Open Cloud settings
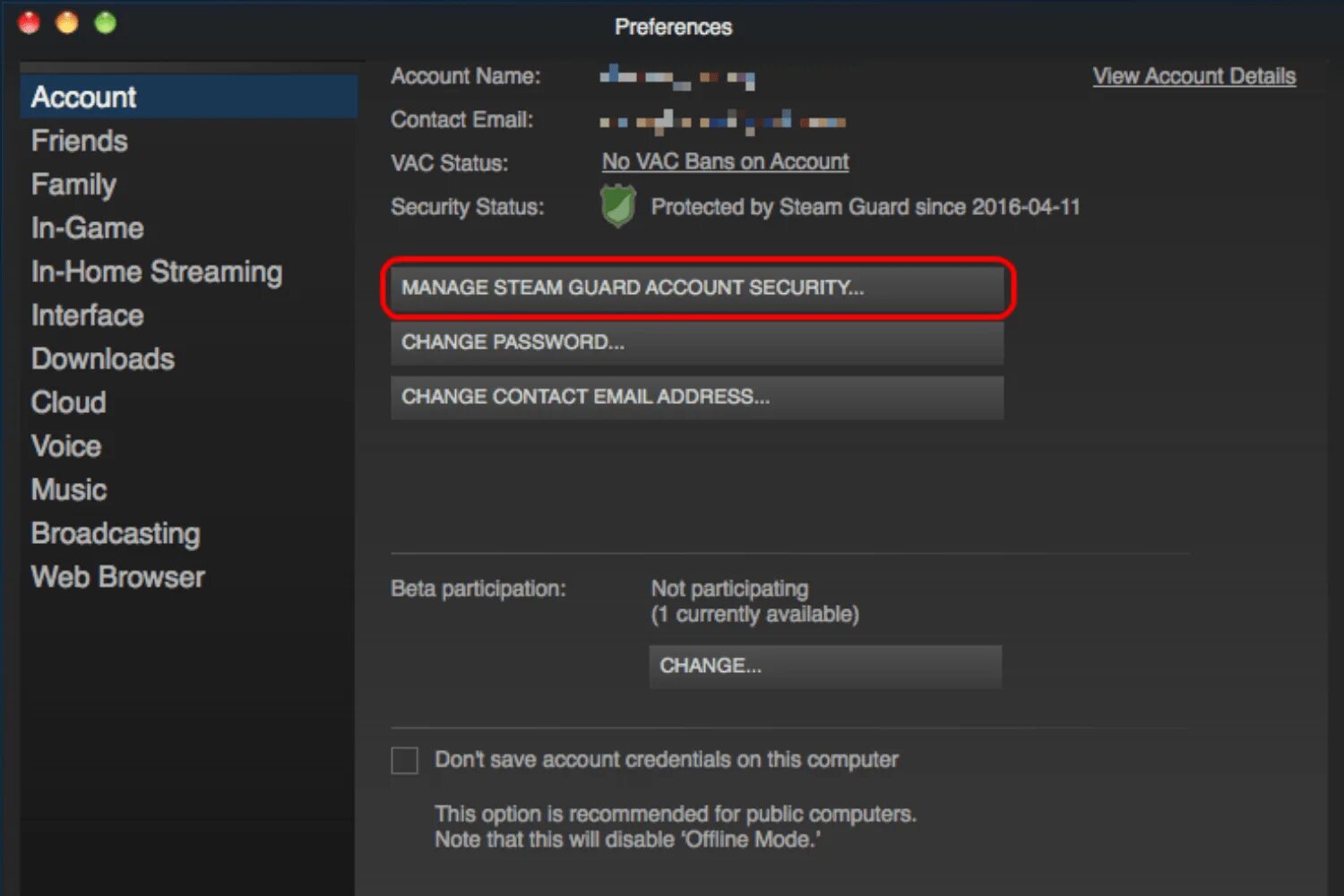 coord(68,402)
